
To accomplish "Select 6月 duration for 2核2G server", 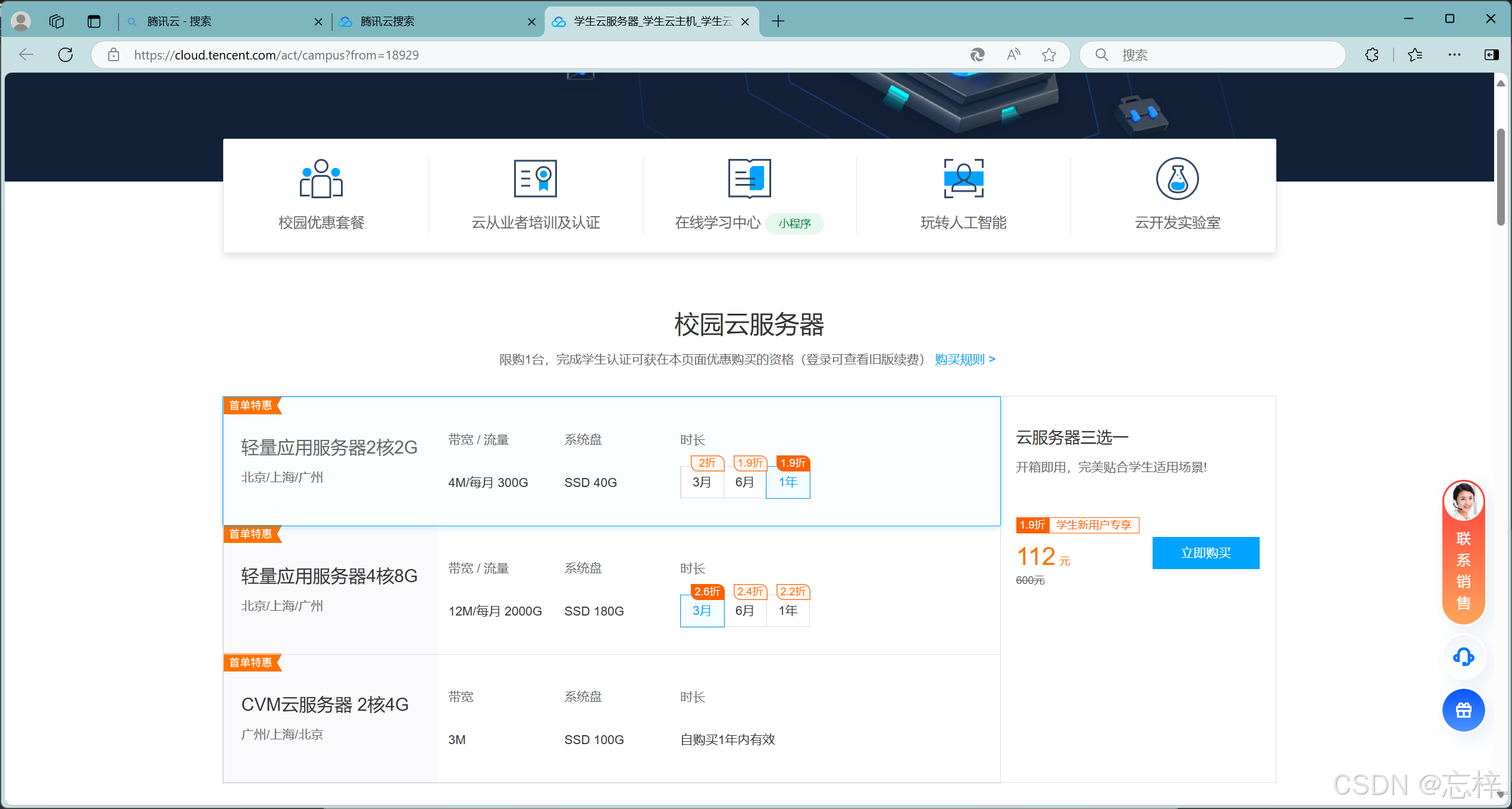I will 744,482.
